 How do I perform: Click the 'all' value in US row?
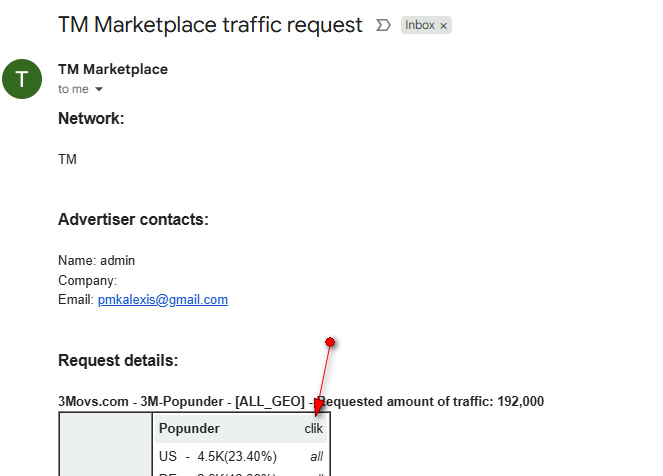pyautogui.click(x=316, y=456)
